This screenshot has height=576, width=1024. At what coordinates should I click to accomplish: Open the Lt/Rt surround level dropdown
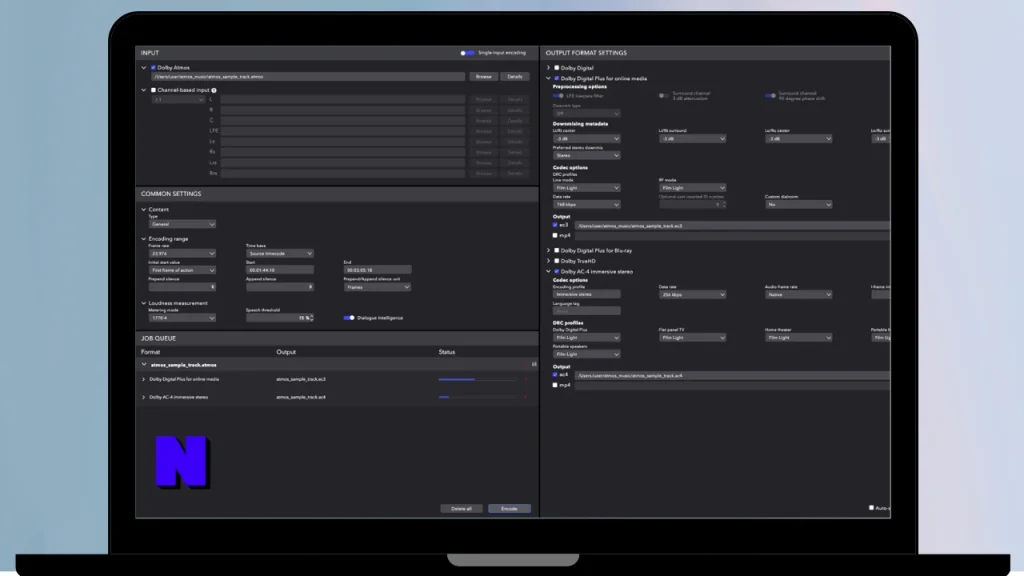(x=692, y=138)
